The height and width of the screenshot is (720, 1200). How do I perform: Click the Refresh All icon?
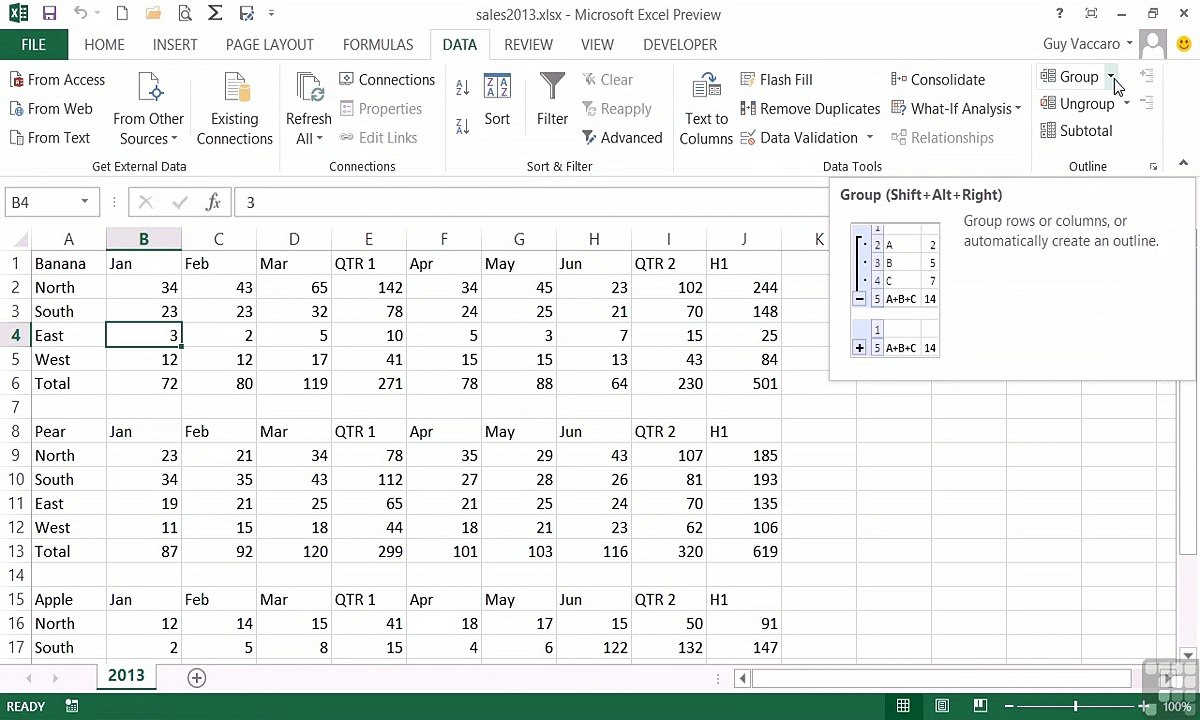pyautogui.click(x=309, y=87)
